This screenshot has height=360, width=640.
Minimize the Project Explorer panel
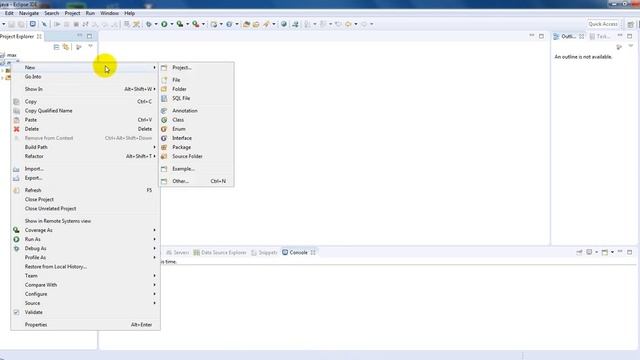pyautogui.click(x=80, y=36)
